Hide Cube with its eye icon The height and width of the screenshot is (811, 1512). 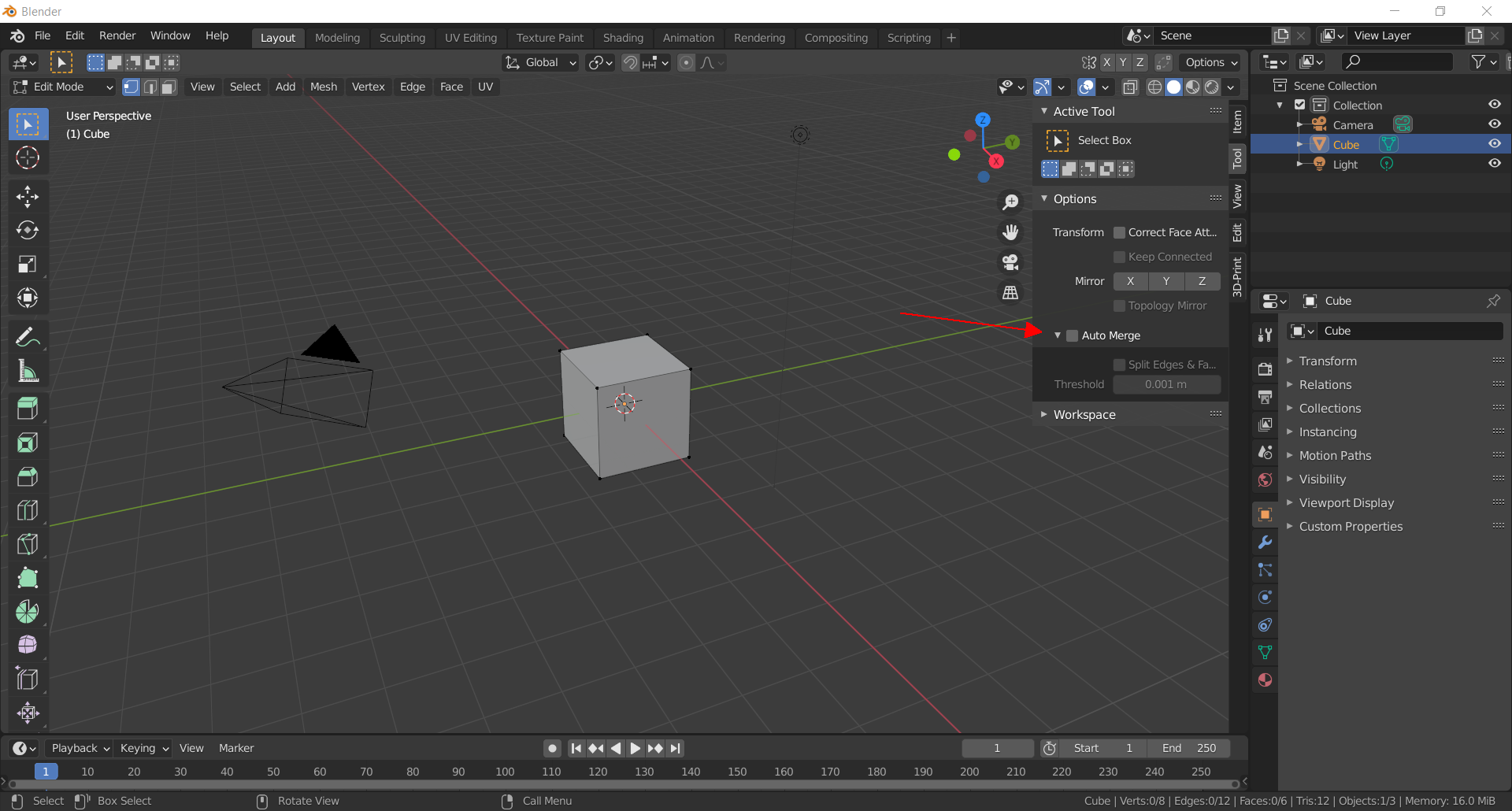(1495, 144)
